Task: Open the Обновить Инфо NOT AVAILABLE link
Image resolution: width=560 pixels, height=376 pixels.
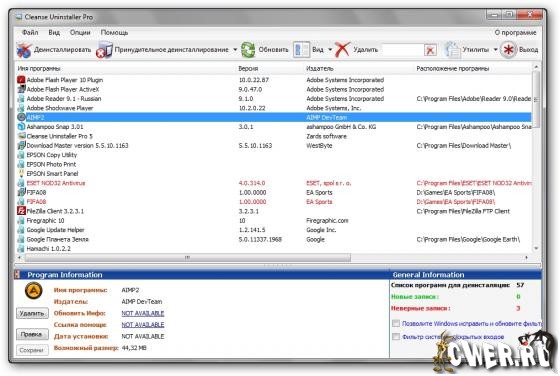Action: pos(143,313)
